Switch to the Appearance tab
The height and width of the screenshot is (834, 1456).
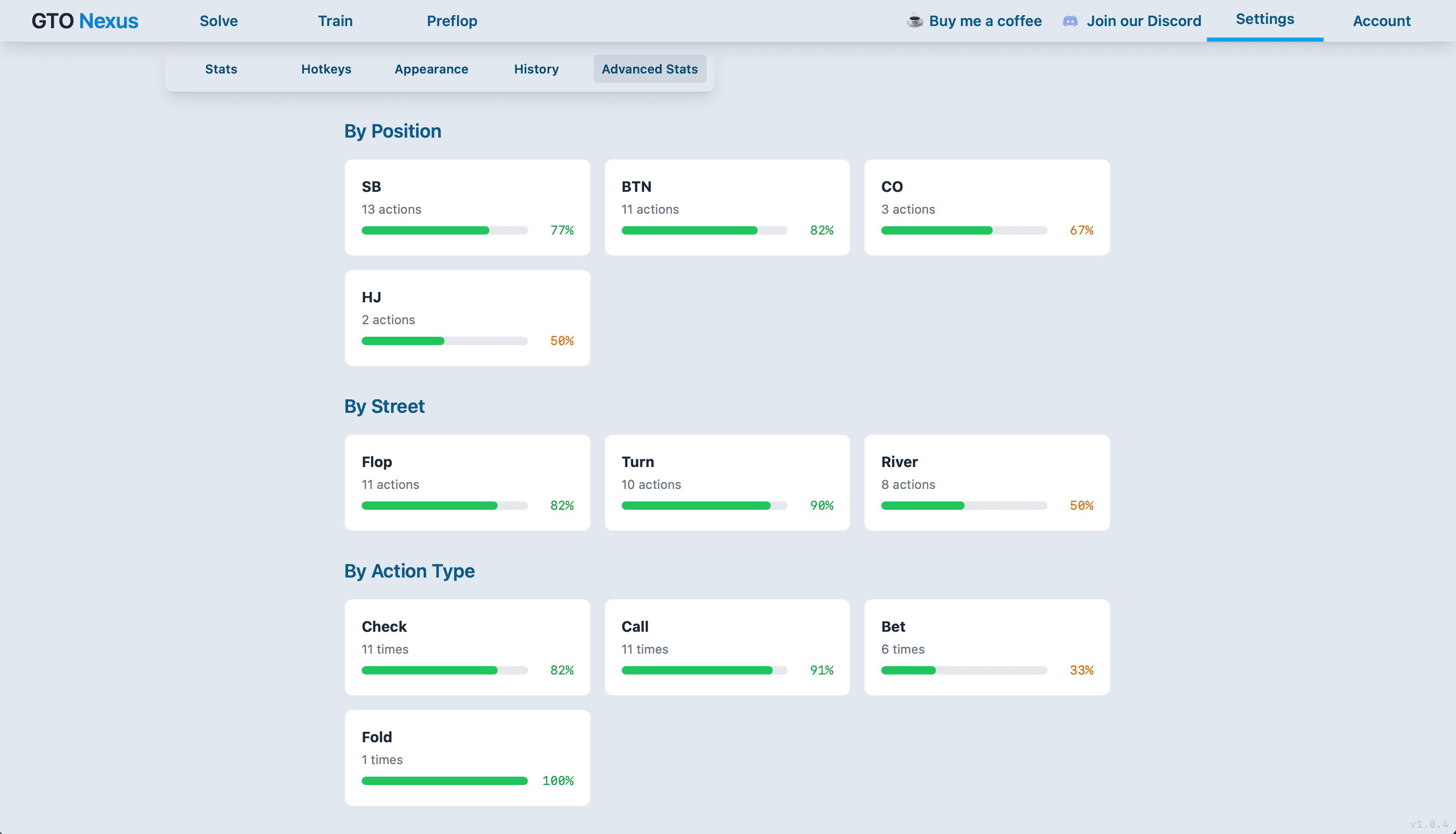431,69
